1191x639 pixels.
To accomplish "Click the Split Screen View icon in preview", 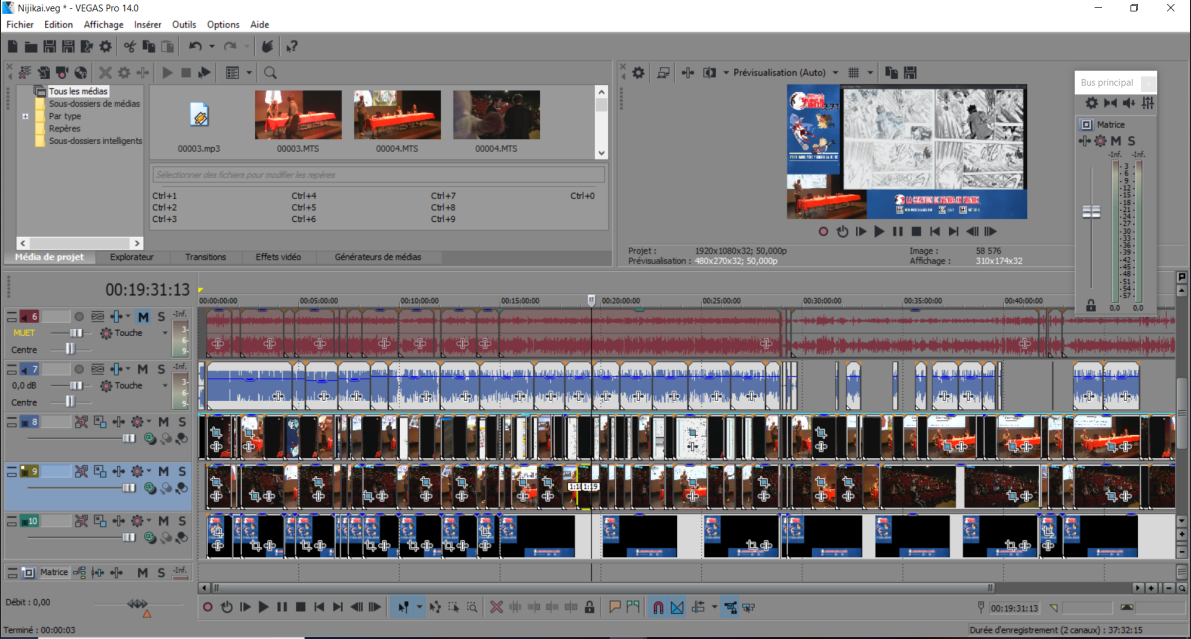I will [x=709, y=73].
